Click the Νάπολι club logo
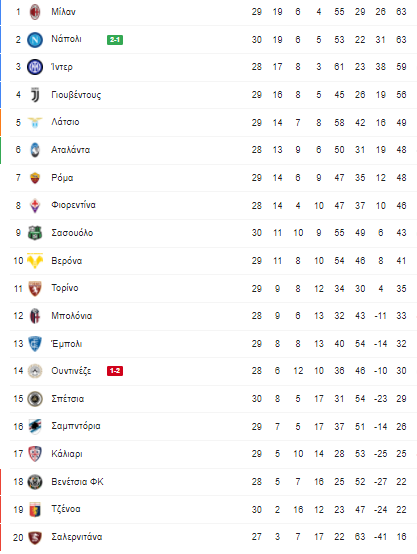The image size is (417, 554). (x=35, y=40)
